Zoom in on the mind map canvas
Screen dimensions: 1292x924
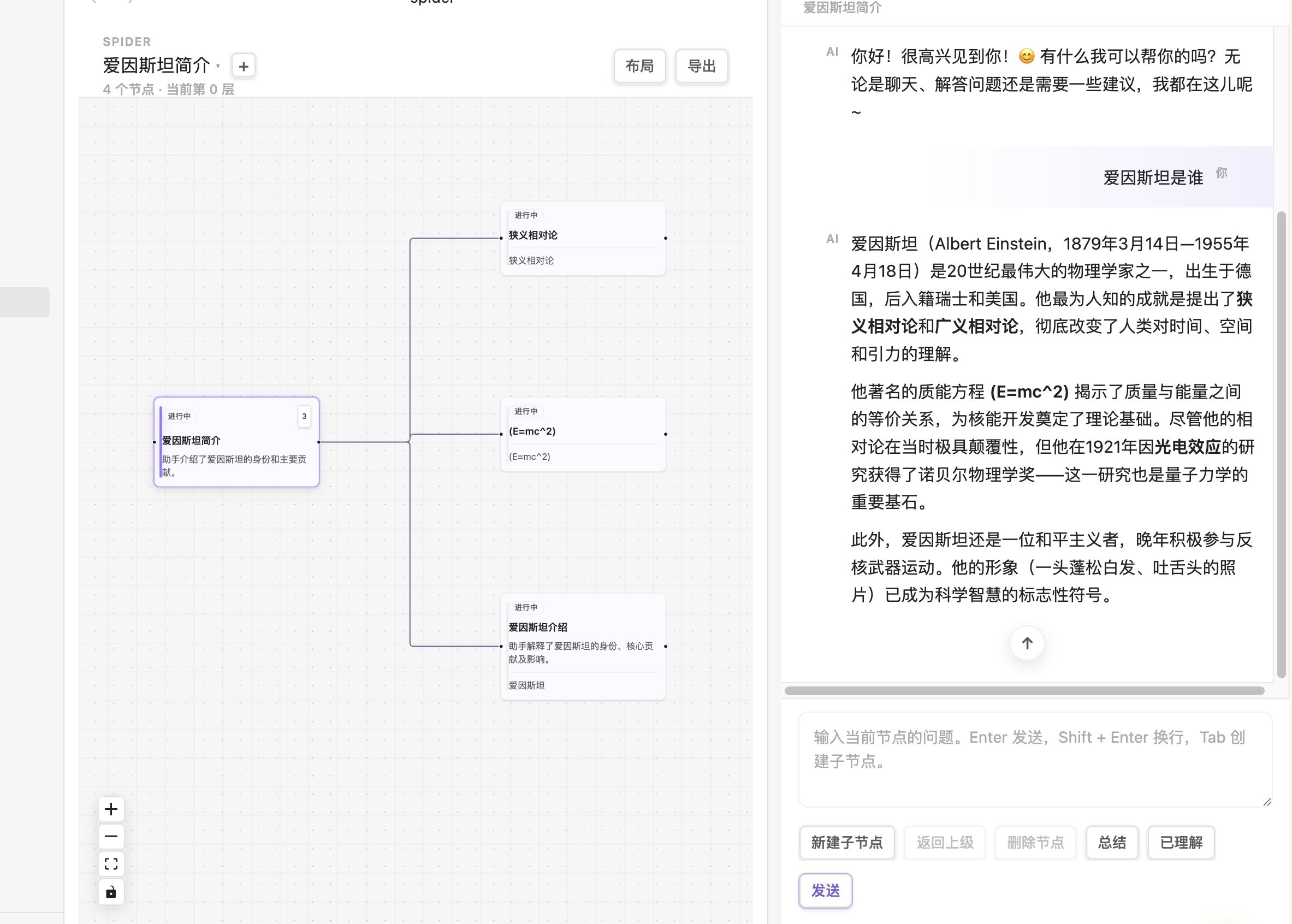point(111,809)
